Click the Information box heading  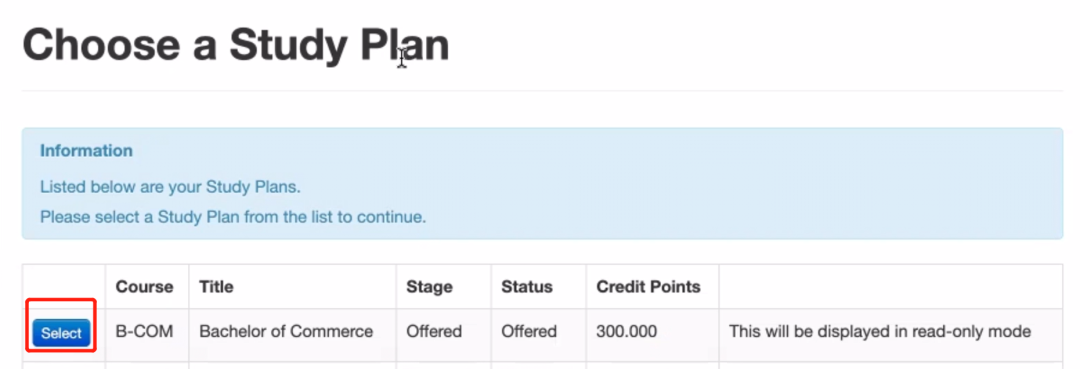click(86, 150)
